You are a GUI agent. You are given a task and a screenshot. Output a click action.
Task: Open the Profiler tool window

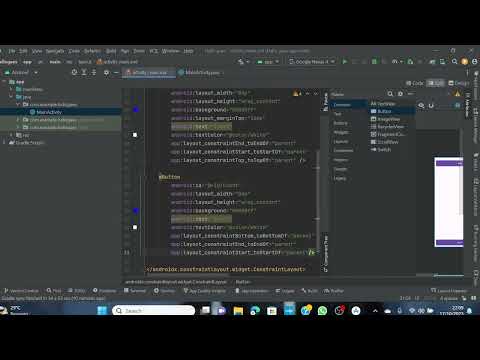(x=333, y=291)
